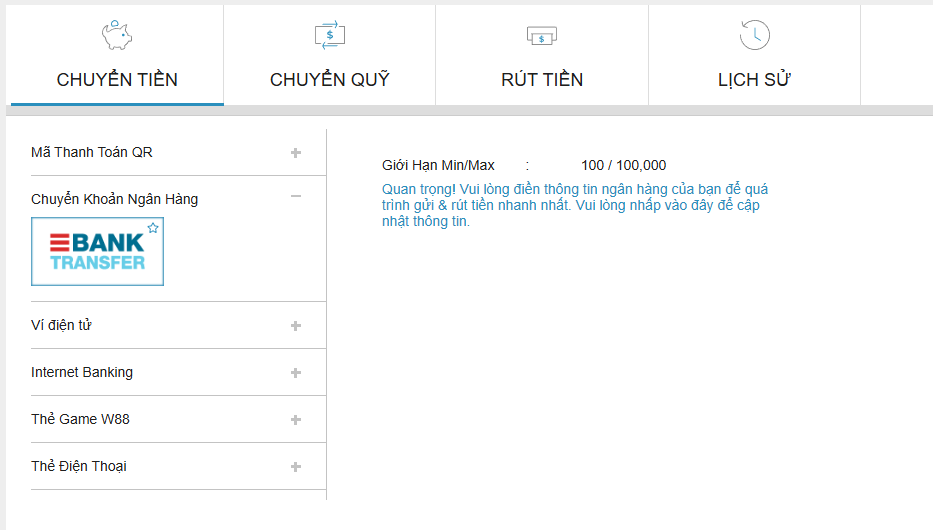Click the piggy bank icon above Chuyển Tiền
The image size is (933, 530).
[117, 36]
